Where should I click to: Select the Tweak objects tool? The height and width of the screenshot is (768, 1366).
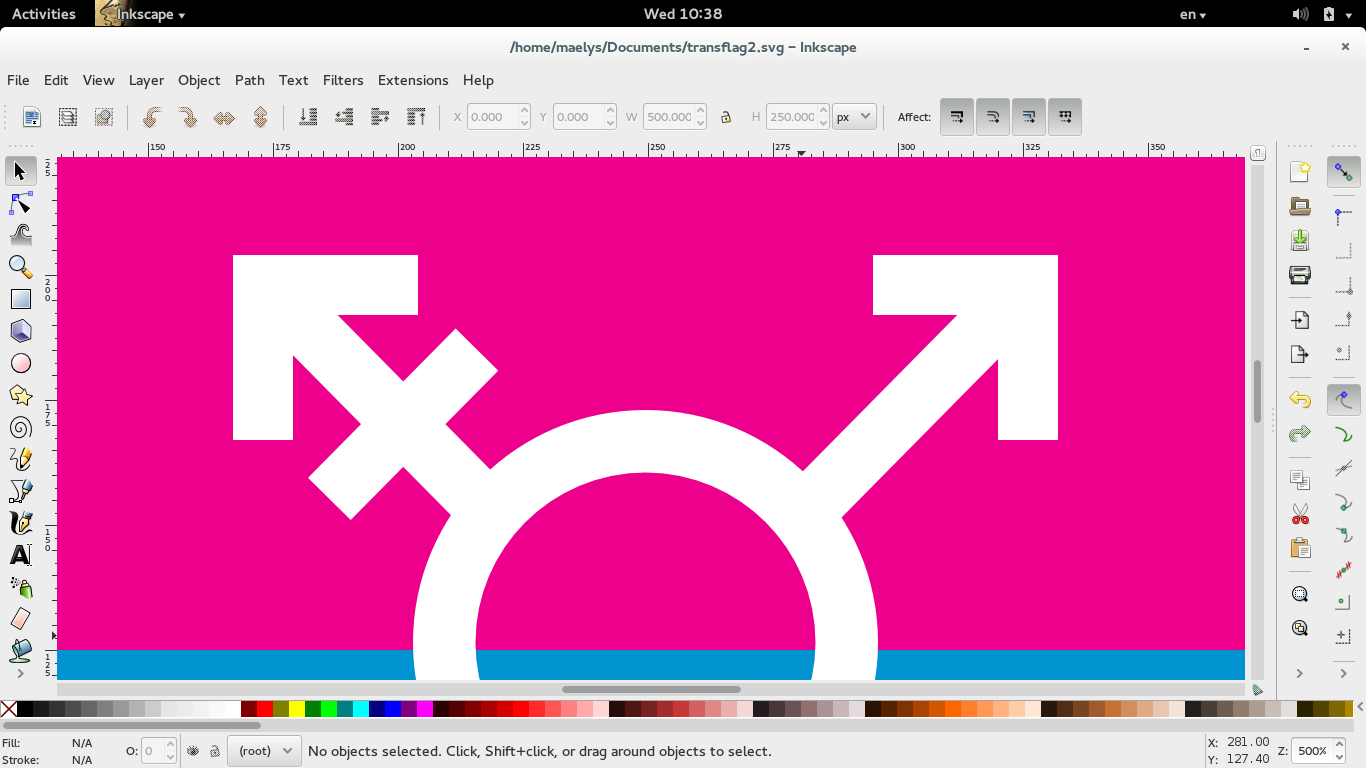pyautogui.click(x=20, y=235)
